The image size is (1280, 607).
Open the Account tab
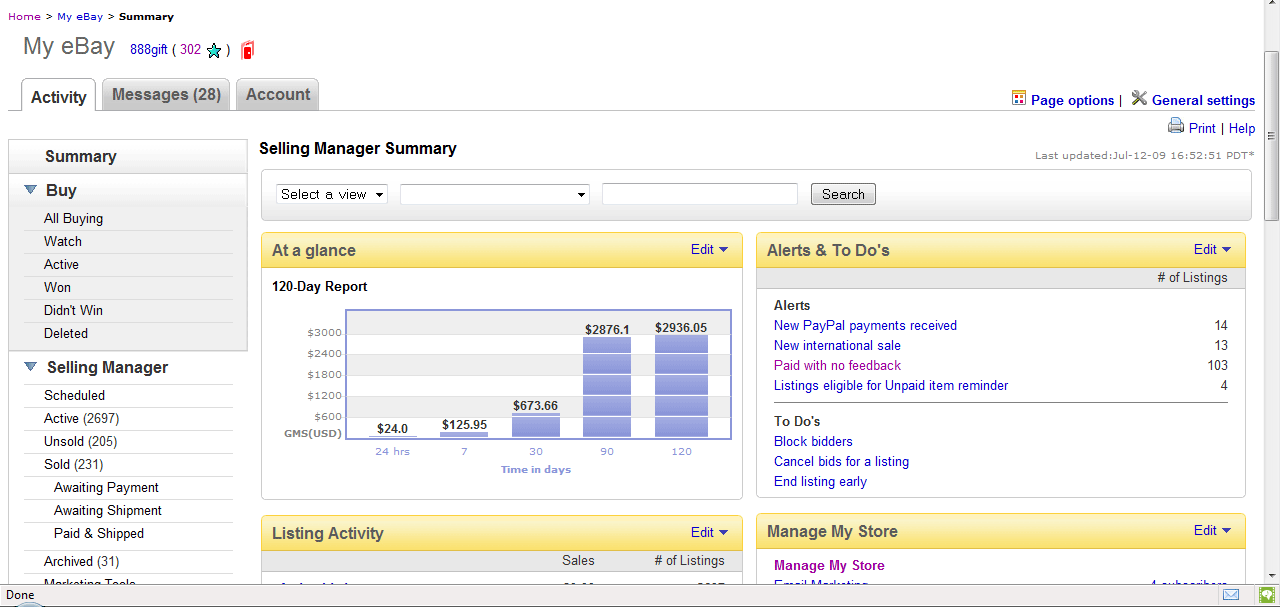click(278, 94)
